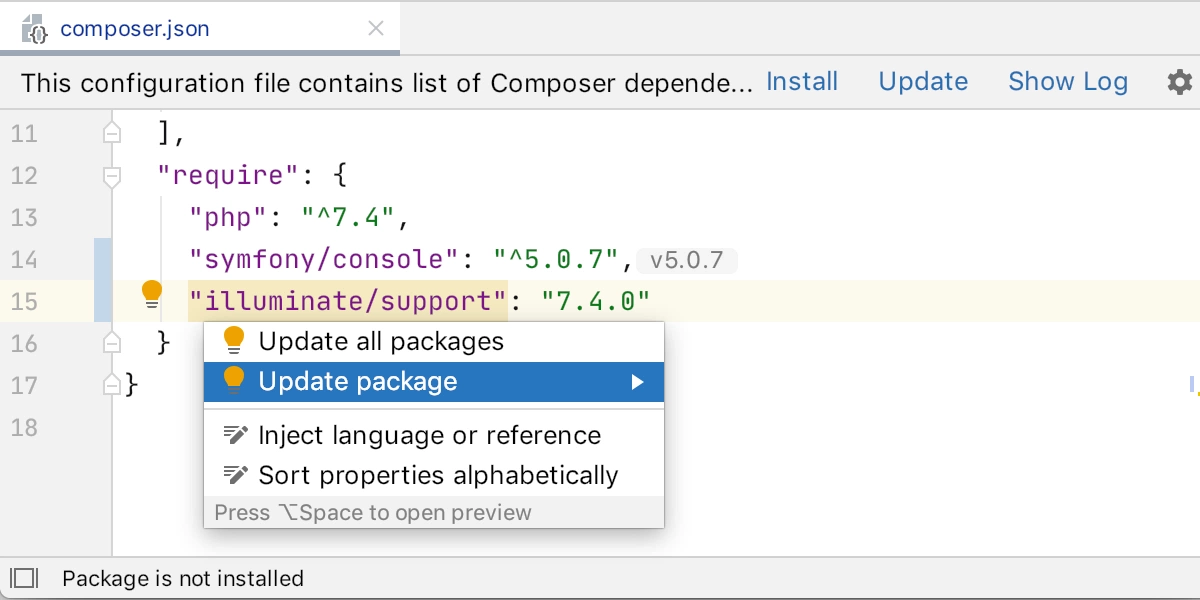
Task: Open the composer.json editor tab
Action: pos(200,28)
